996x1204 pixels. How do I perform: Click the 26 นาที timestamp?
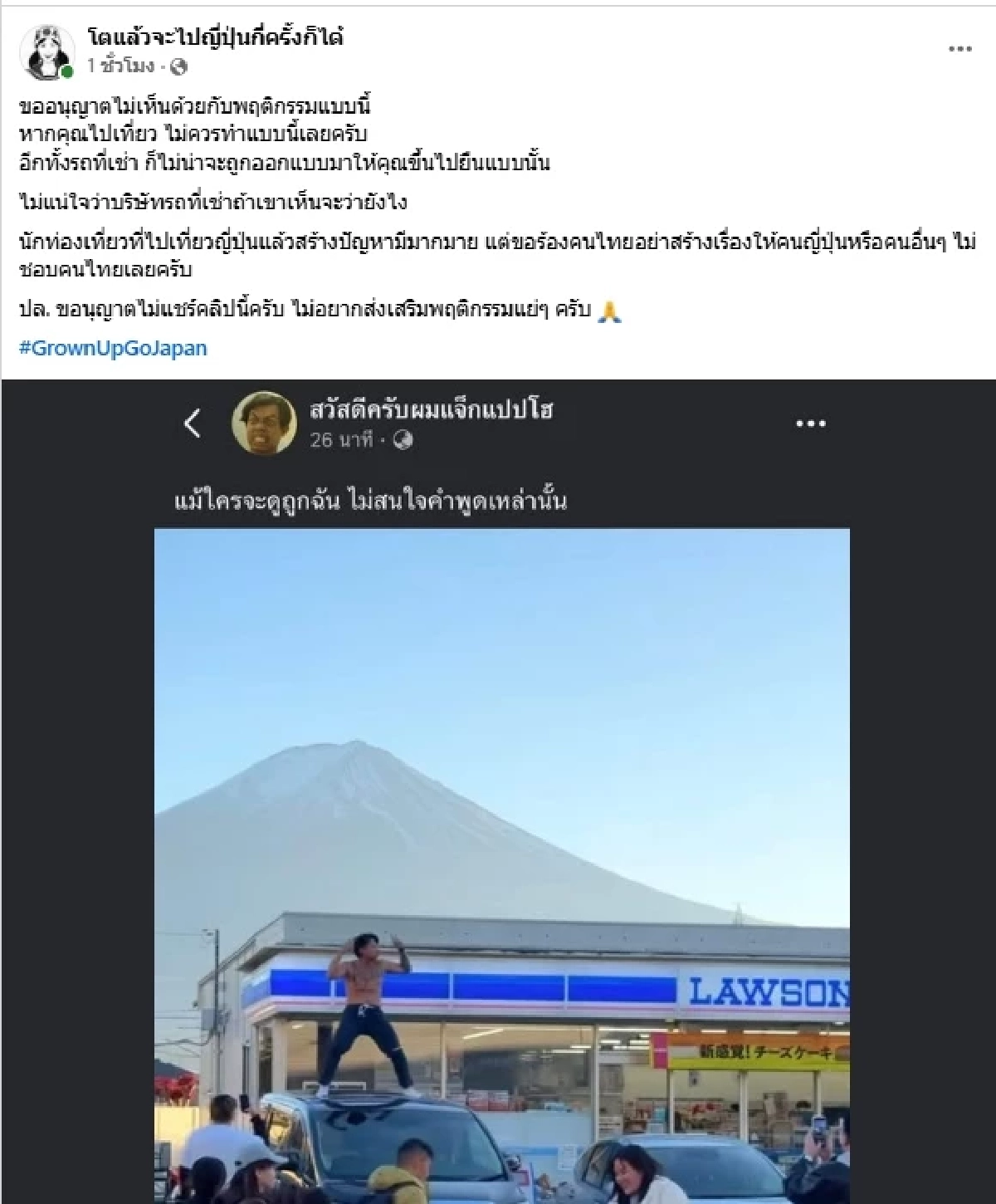[342, 439]
